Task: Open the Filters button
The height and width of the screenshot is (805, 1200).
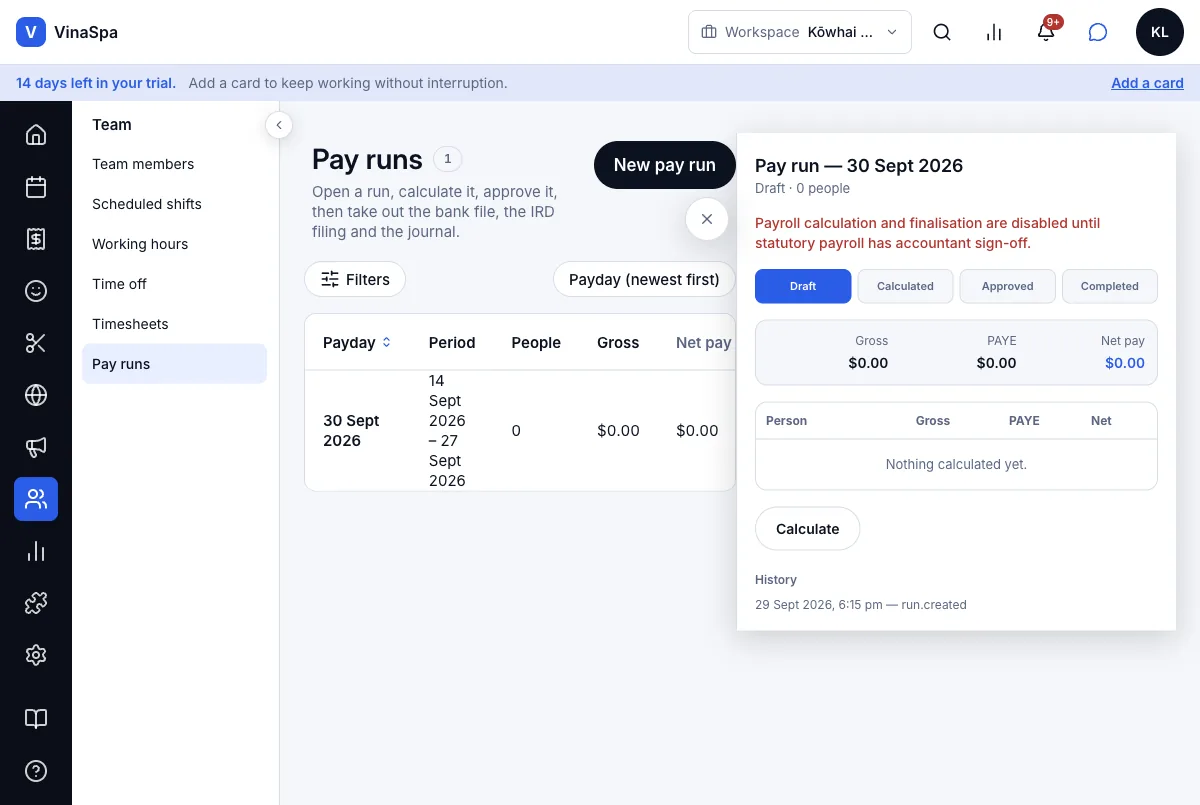Action: point(355,280)
